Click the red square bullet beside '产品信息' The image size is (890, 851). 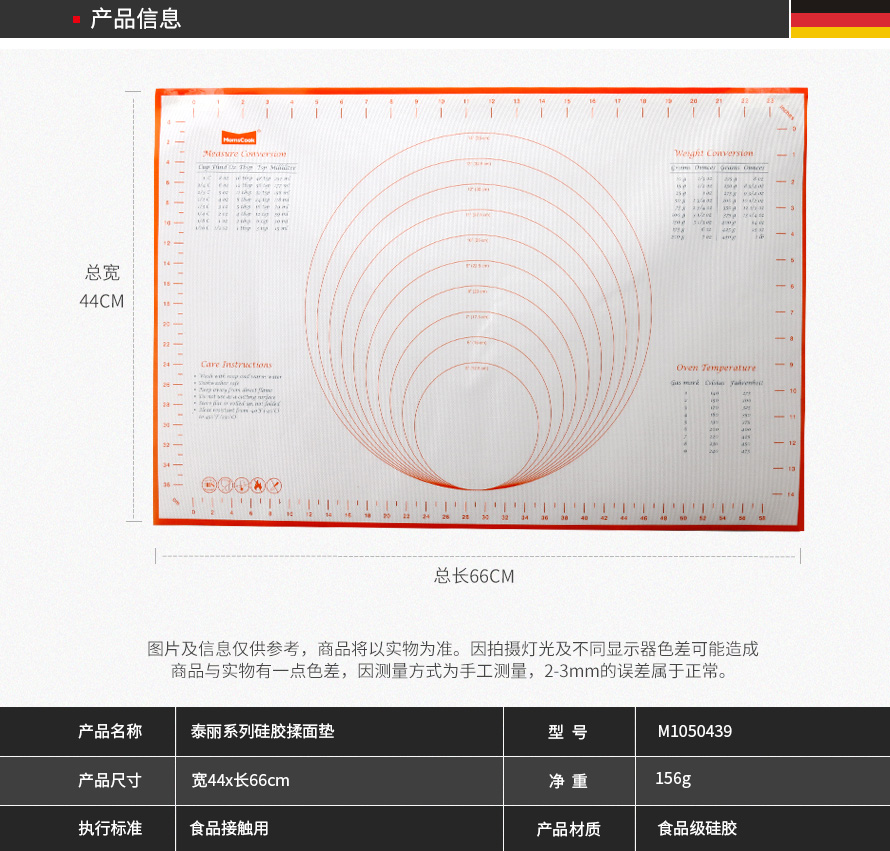point(76,20)
